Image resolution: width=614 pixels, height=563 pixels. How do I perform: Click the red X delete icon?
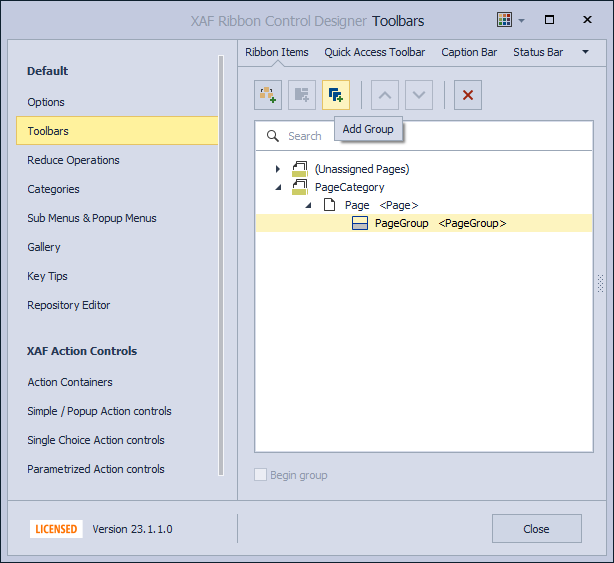click(468, 95)
